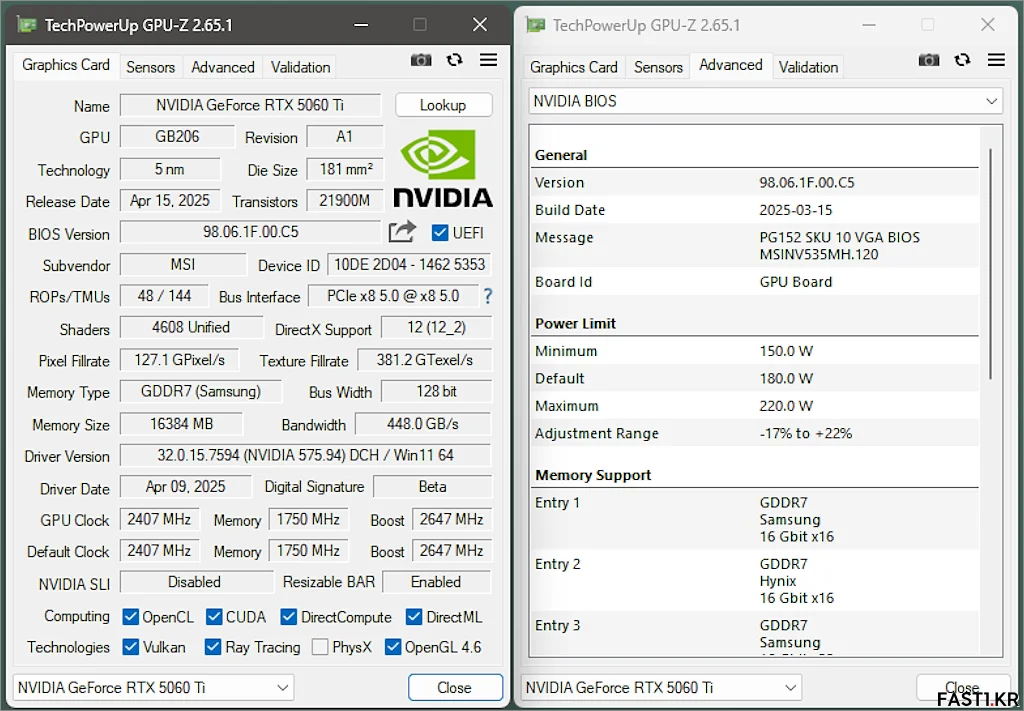
Task: Select Advanced tab in the right window
Action: 731,65
